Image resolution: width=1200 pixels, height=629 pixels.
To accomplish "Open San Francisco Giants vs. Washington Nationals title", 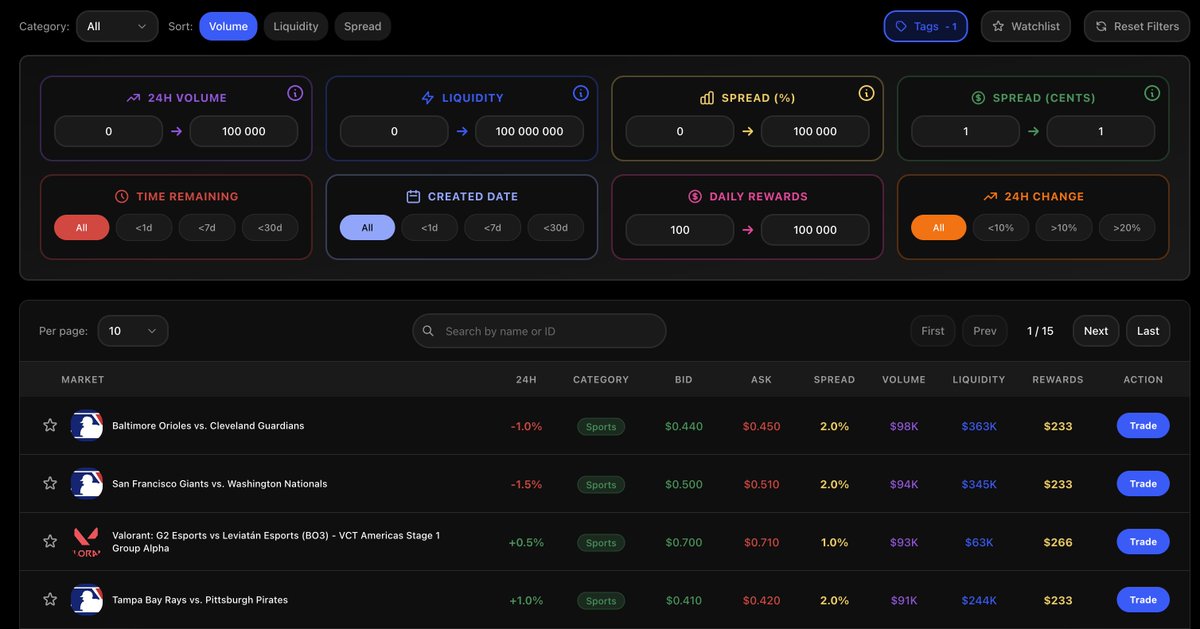I will tap(220, 484).
